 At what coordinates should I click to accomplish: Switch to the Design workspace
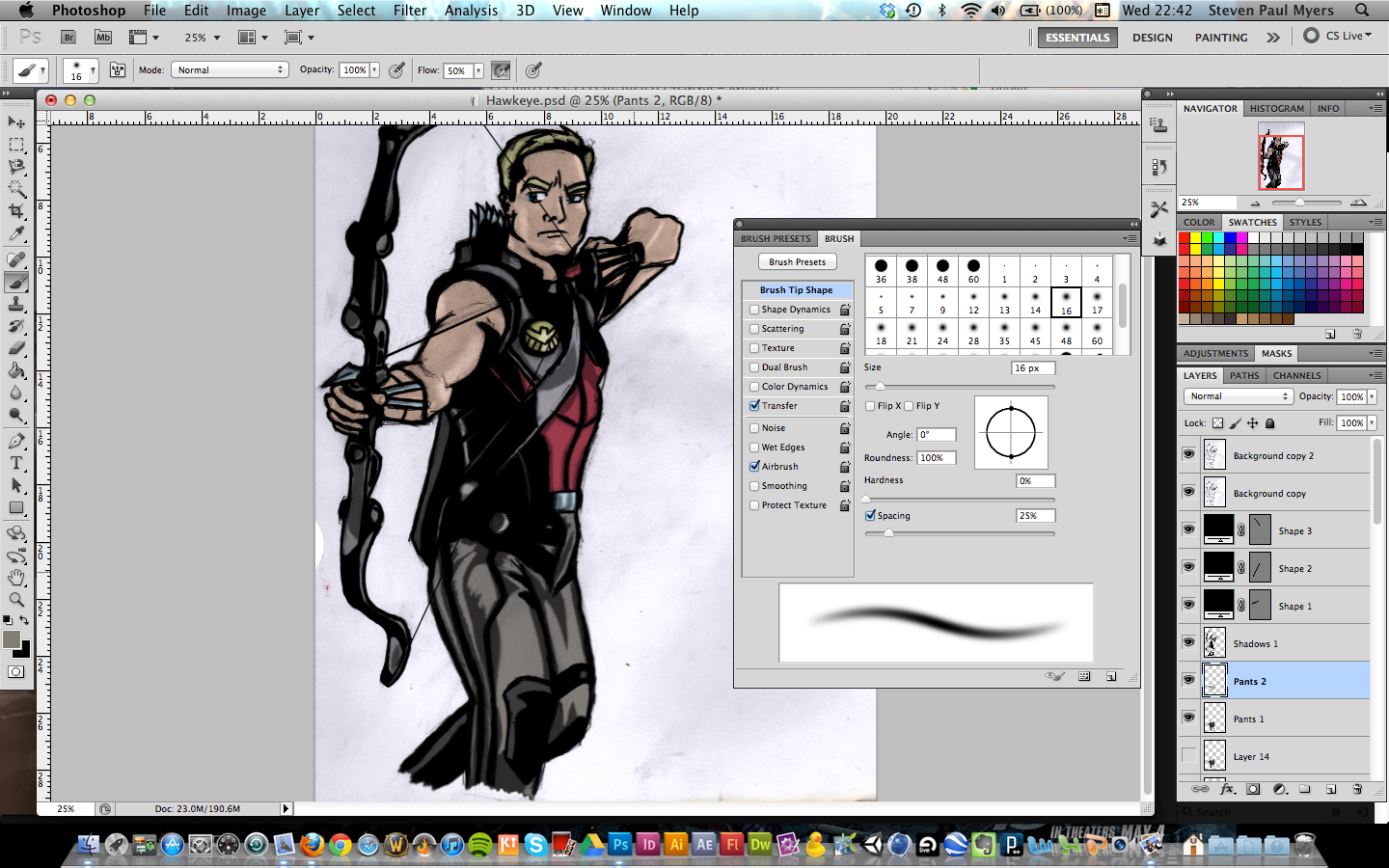[x=1153, y=38]
